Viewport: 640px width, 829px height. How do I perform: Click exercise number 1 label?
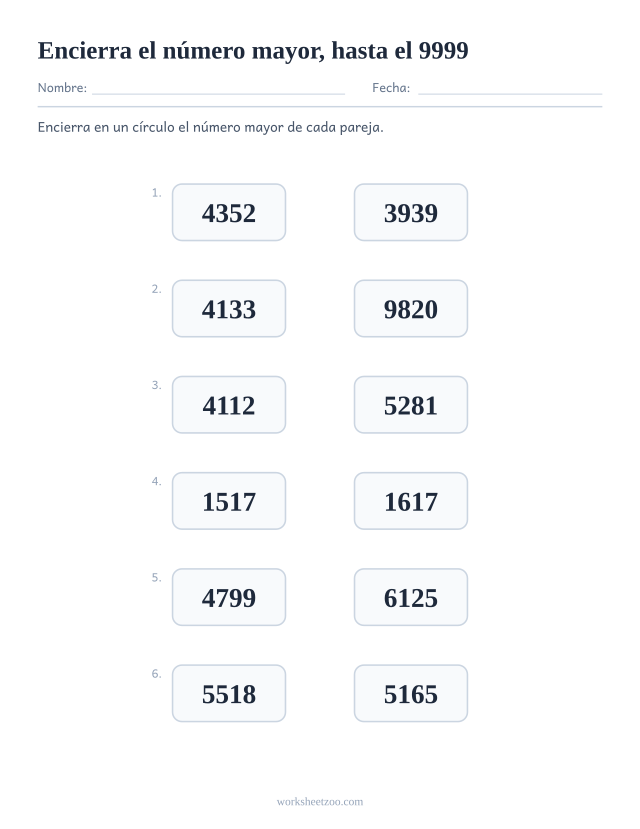pos(156,193)
